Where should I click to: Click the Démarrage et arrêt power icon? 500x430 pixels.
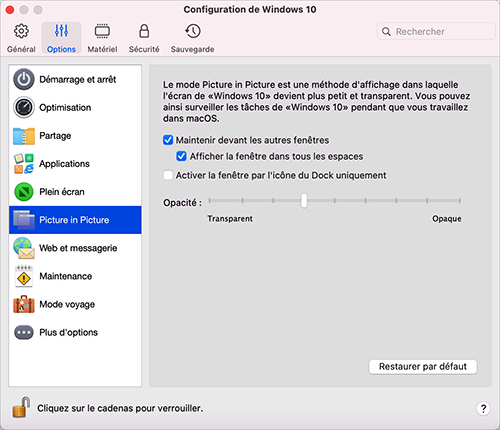(x=24, y=79)
